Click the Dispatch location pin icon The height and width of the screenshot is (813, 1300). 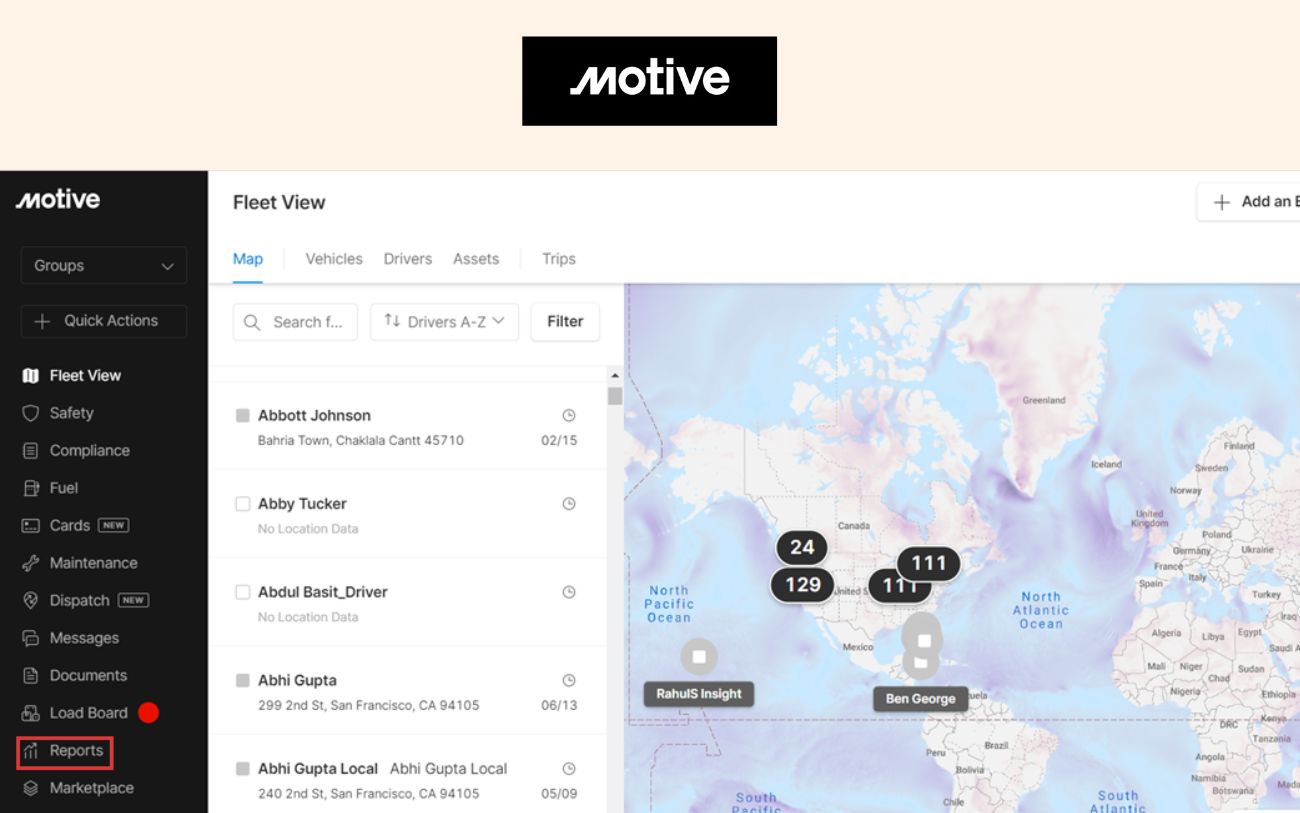pos(30,601)
